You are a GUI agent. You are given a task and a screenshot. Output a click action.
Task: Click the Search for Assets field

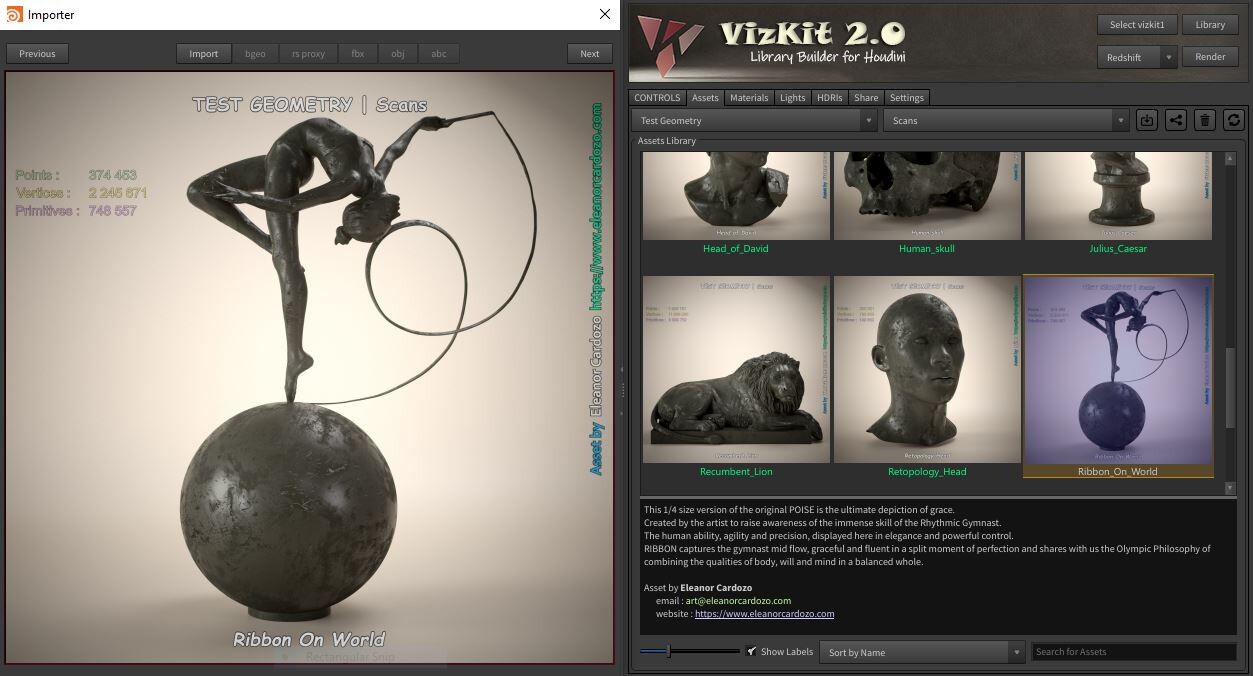pyautogui.click(x=1134, y=652)
